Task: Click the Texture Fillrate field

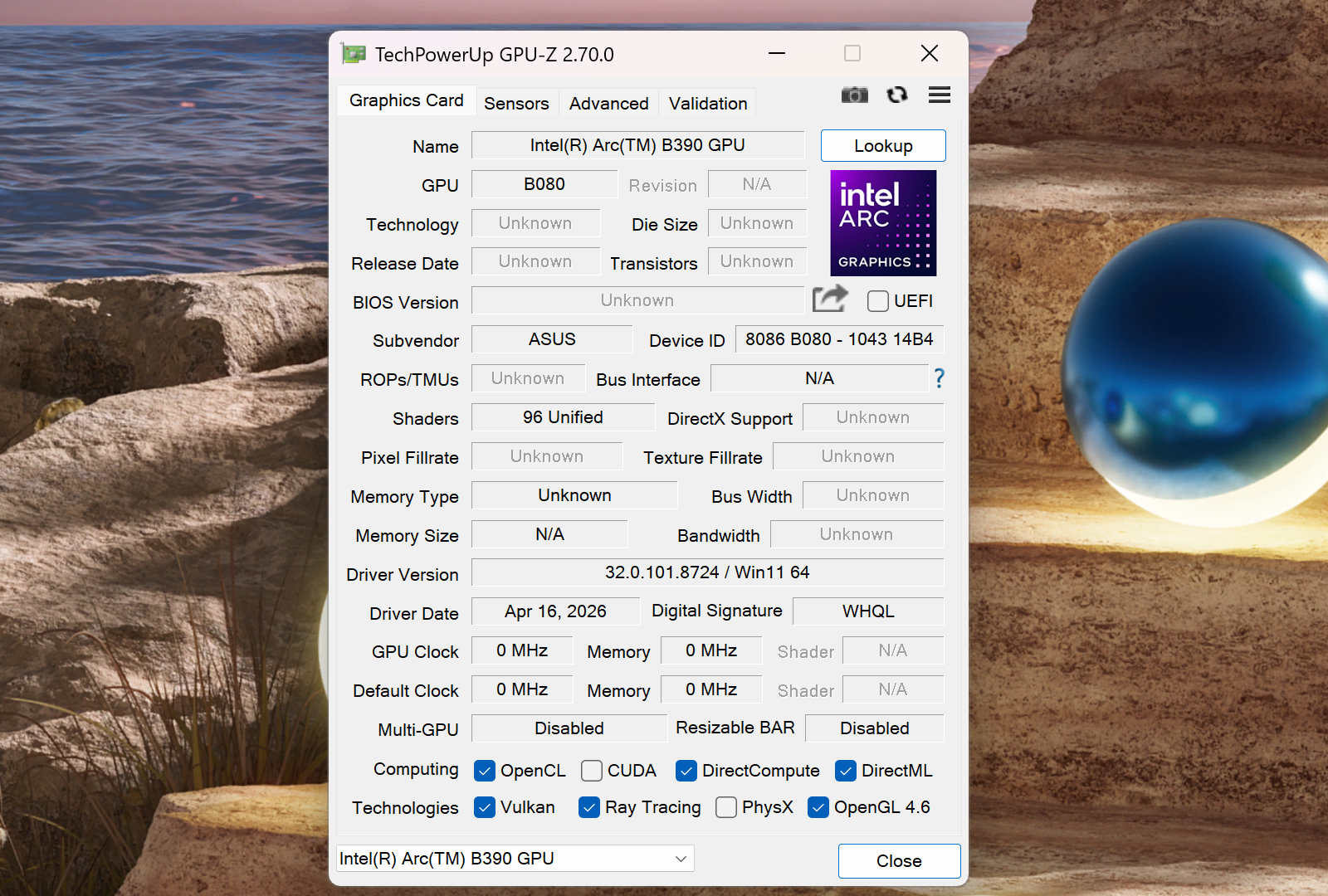Action: coord(858,456)
